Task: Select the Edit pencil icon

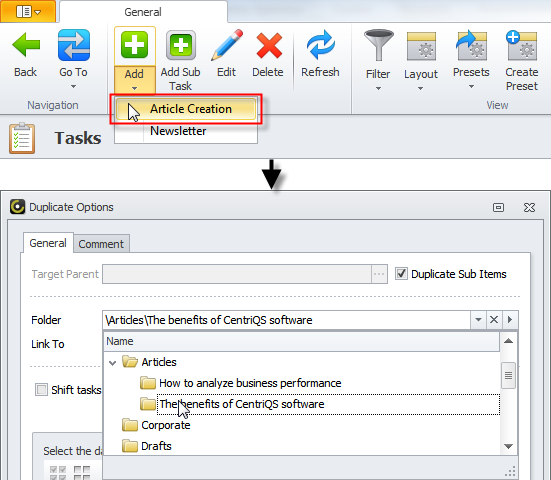Action: point(227,45)
